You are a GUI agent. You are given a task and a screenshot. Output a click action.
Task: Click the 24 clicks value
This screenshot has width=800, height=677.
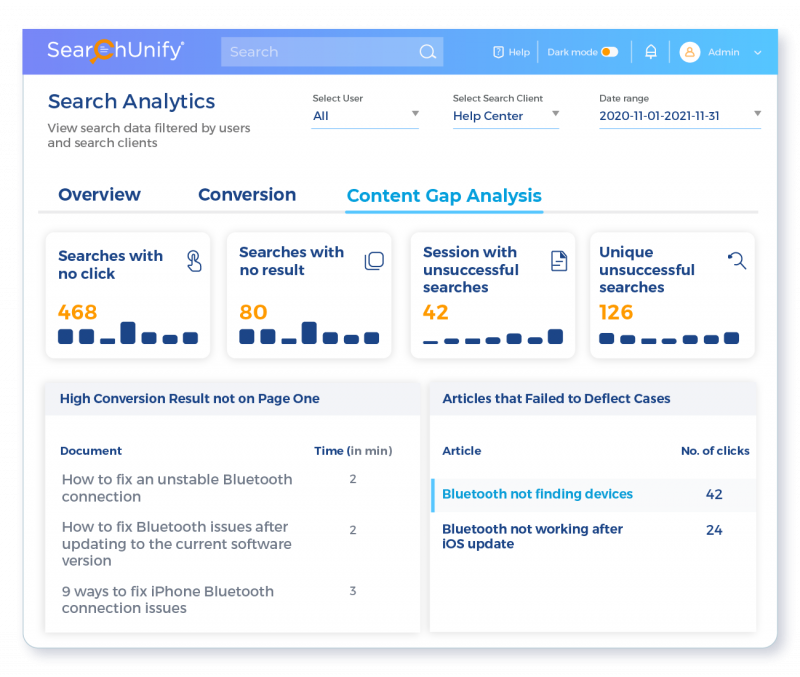(714, 530)
